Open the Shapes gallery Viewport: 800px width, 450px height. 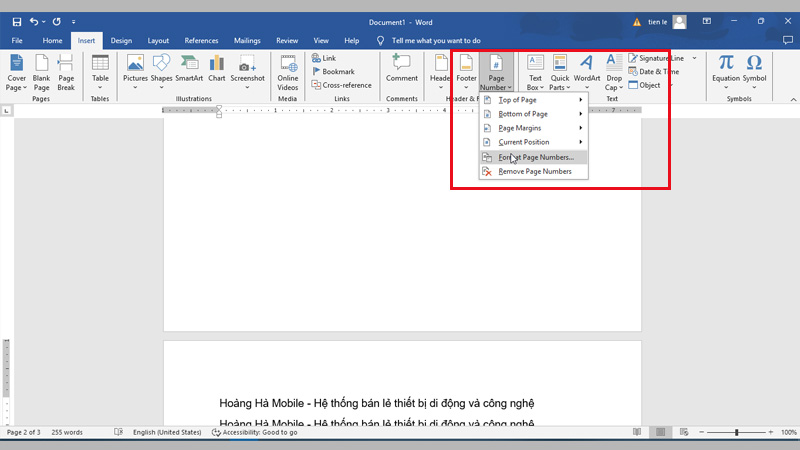(x=161, y=68)
